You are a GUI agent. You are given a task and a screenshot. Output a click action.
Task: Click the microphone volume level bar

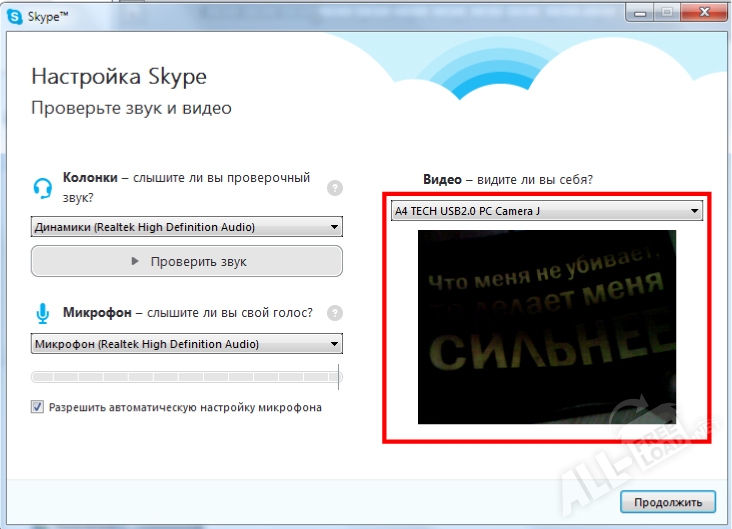[186, 377]
